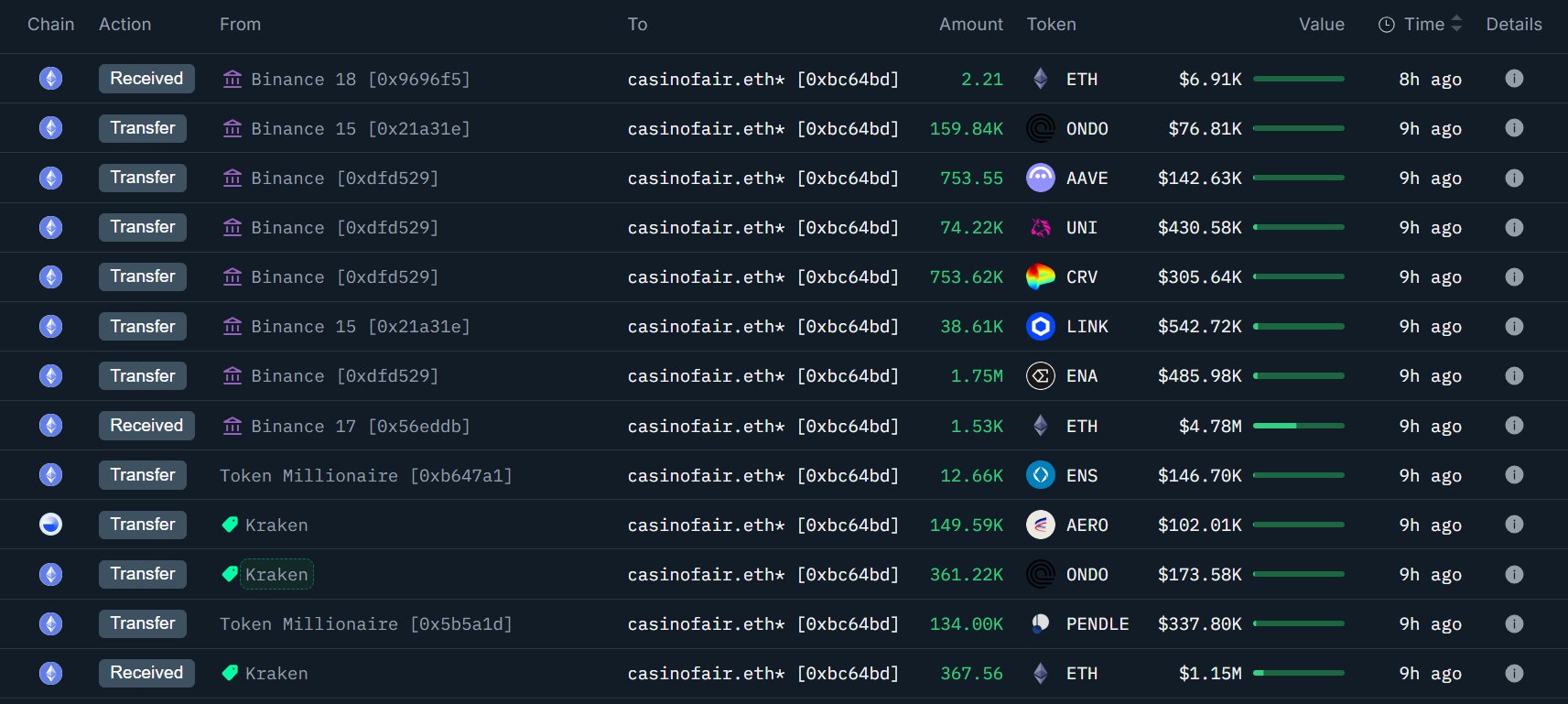Viewport: 1568px width, 704px height.
Task: Select the ENA token icon
Action: [x=1040, y=375]
